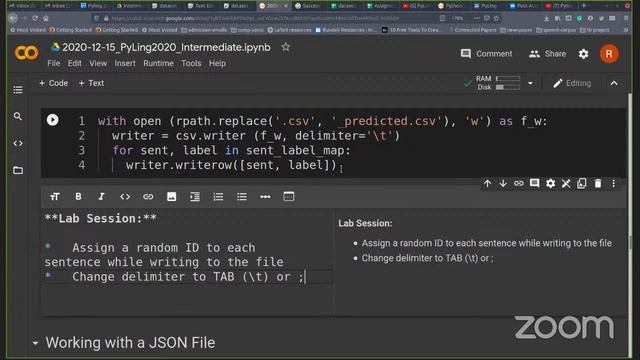Add a comment to the cell
Screen dimensions: 640x360
pyautogui.click(x=534, y=184)
